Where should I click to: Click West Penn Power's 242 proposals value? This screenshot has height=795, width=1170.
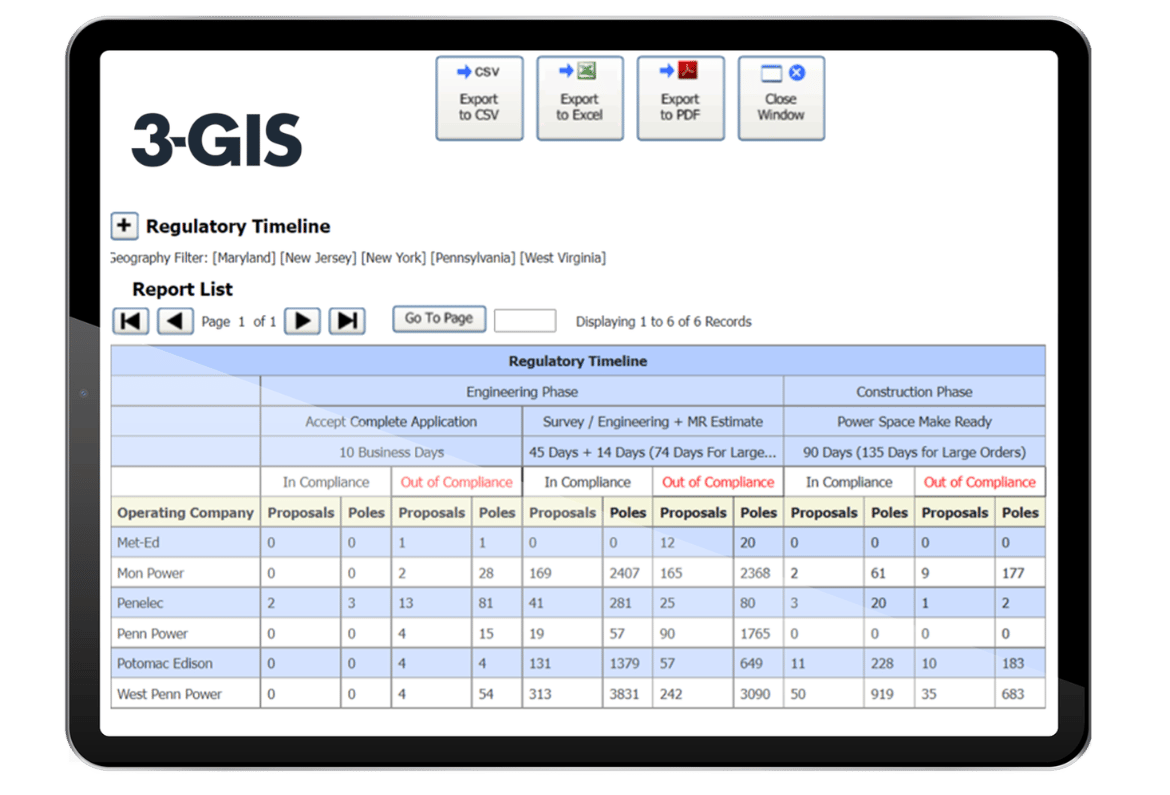point(671,694)
